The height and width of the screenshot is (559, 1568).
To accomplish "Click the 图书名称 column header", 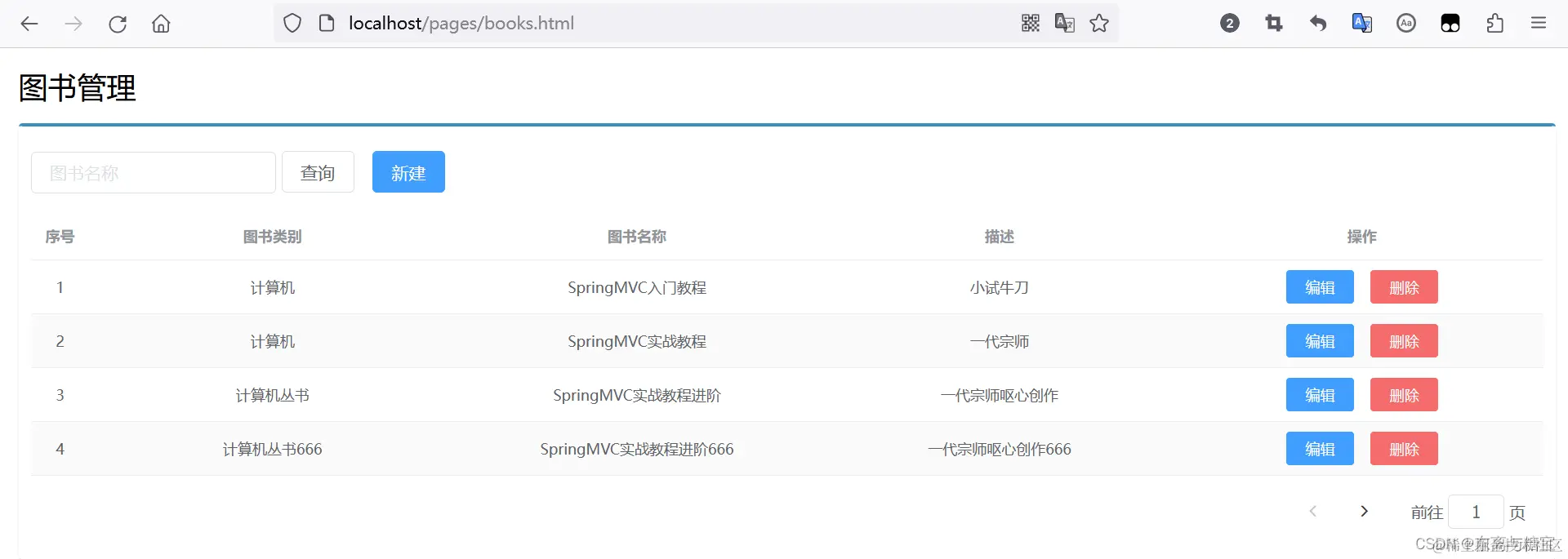I will tap(637, 237).
